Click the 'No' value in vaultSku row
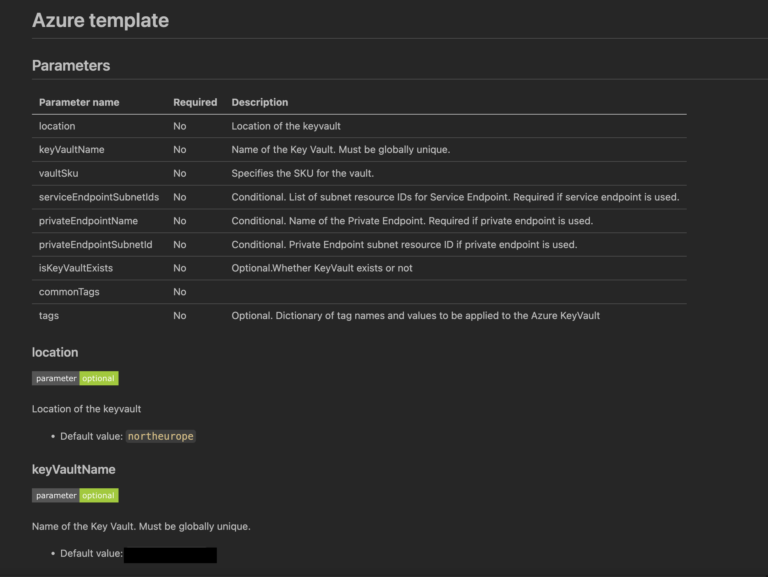The image size is (768, 577). click(180, 173)
